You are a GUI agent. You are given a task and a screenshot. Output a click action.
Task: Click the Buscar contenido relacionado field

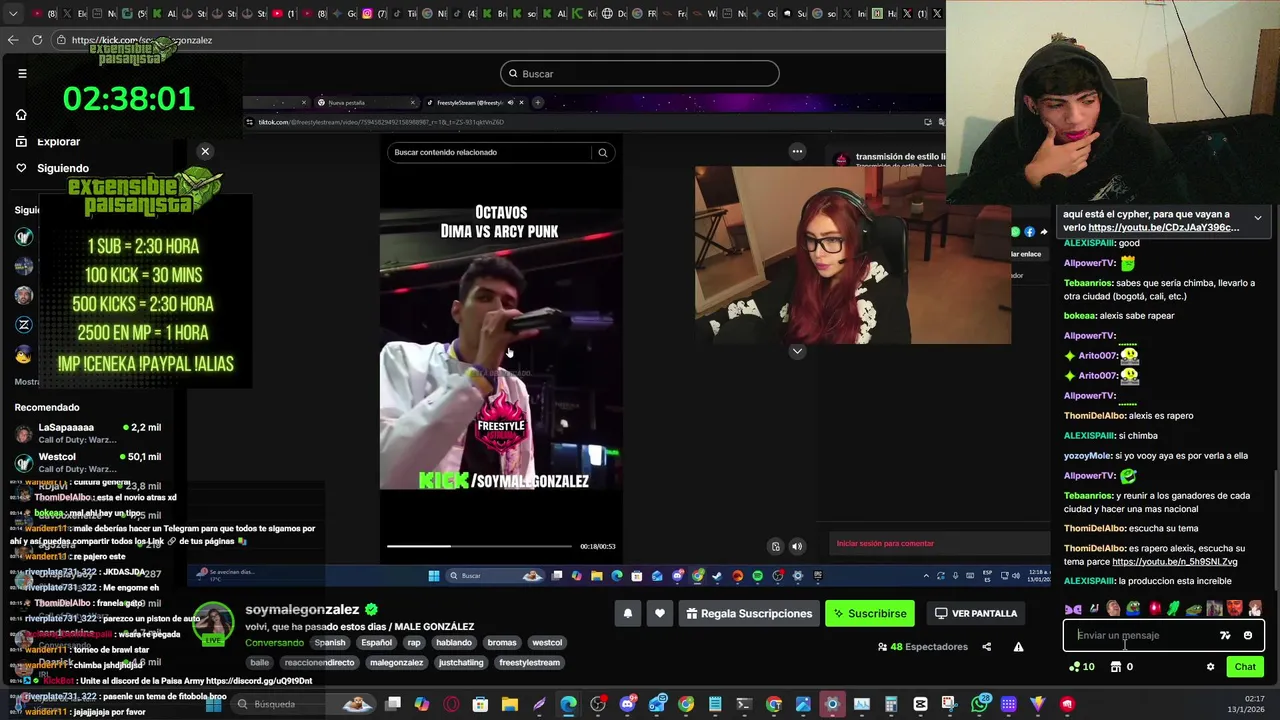(x=490, y=152)
